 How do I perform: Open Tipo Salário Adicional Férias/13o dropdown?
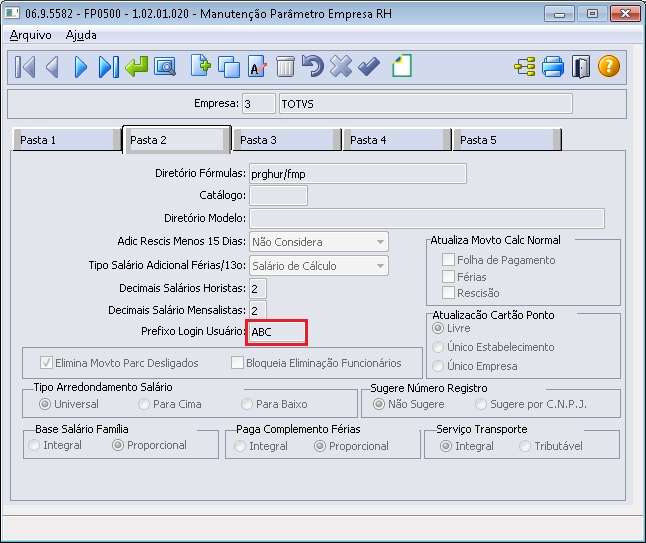[x=318, y=266]
